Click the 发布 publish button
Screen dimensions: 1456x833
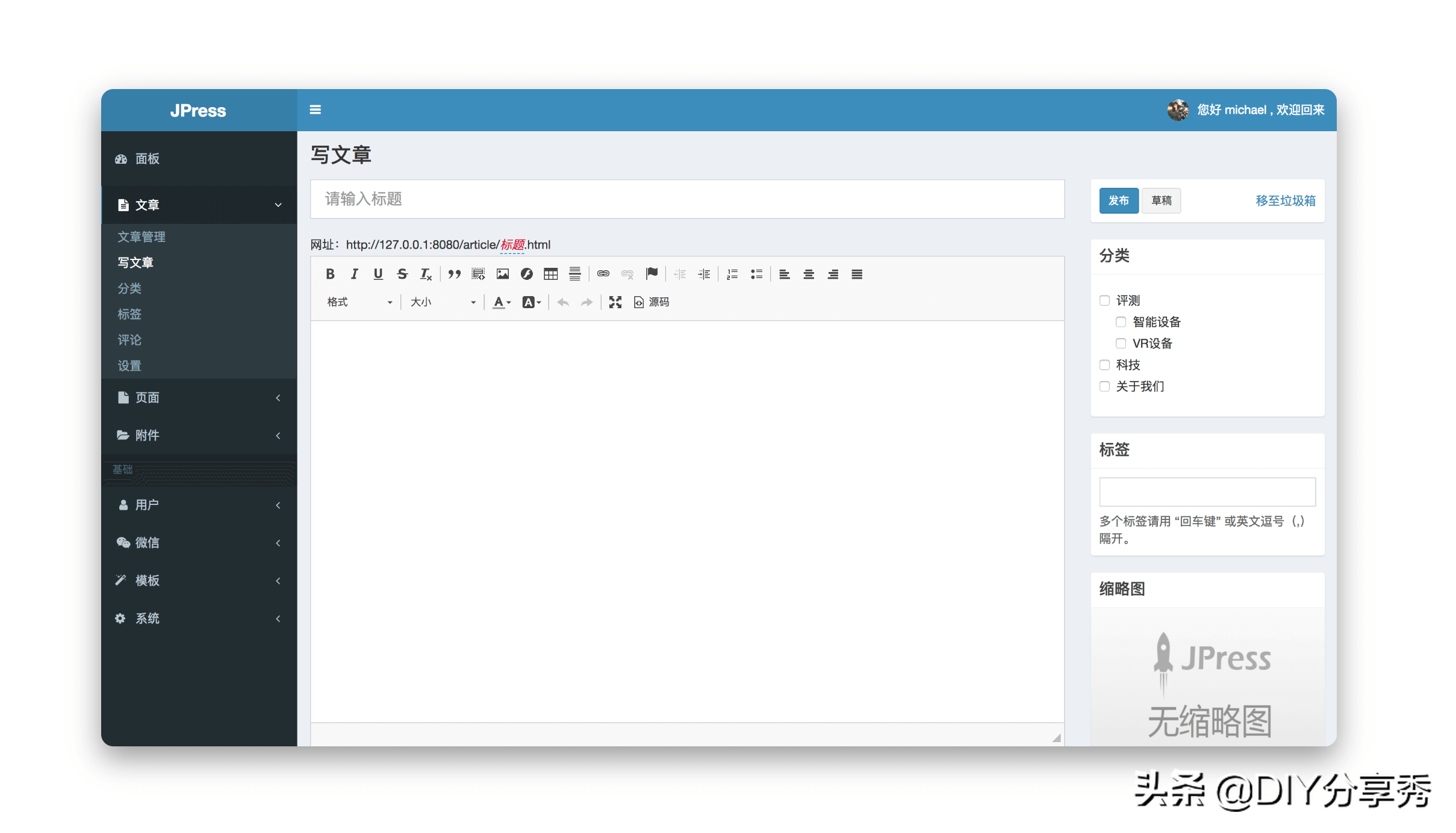(x=1119, y=200)
